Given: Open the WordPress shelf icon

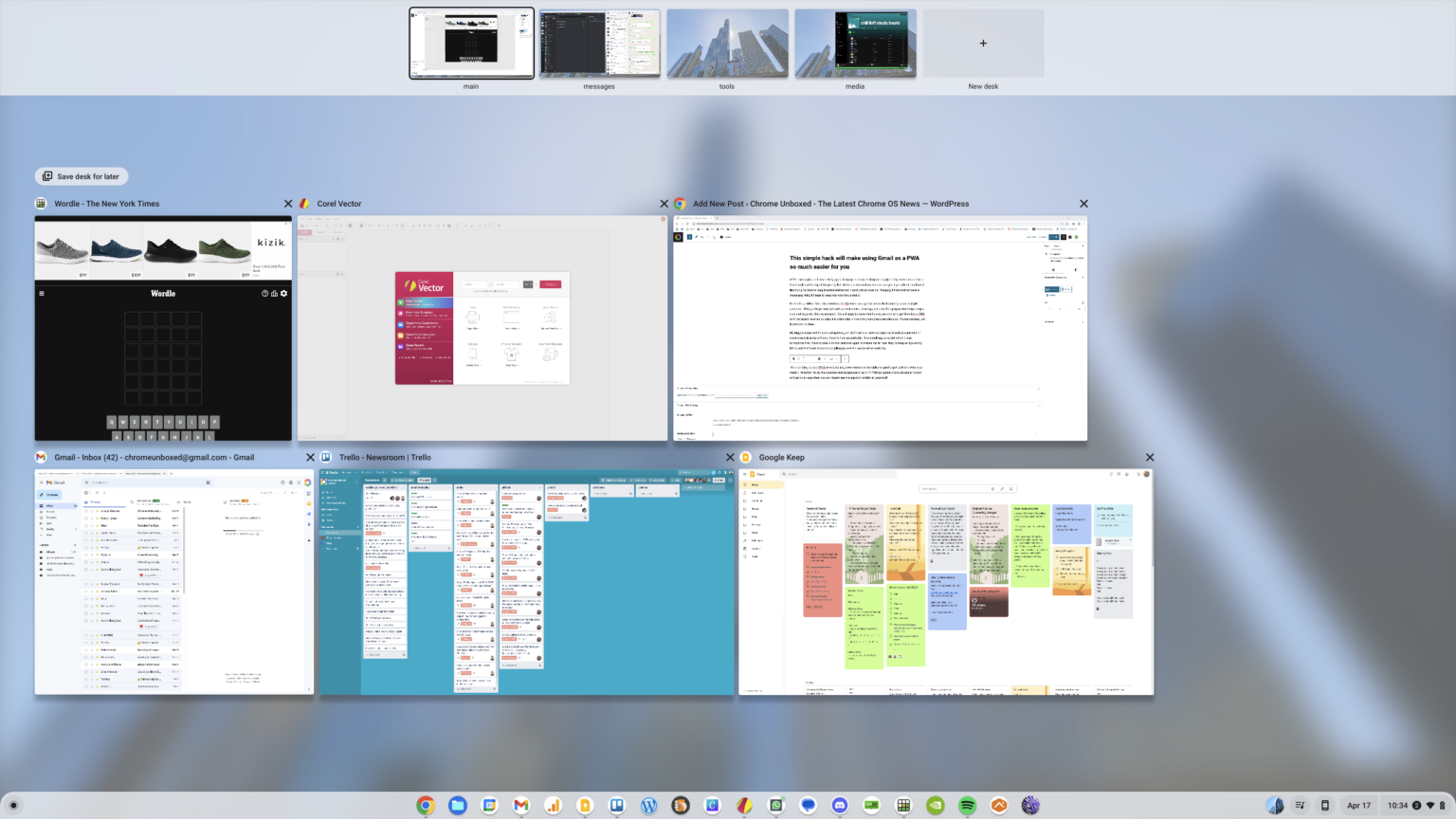Looking at the screenshot, I should [648, 806].
